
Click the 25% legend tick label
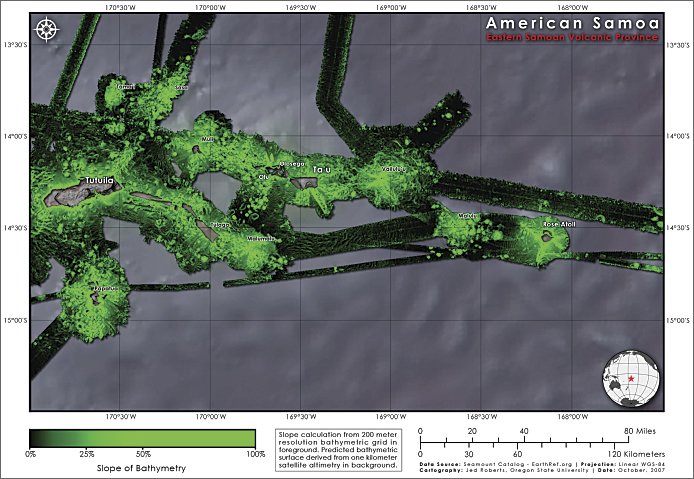[x=87, y=454]
